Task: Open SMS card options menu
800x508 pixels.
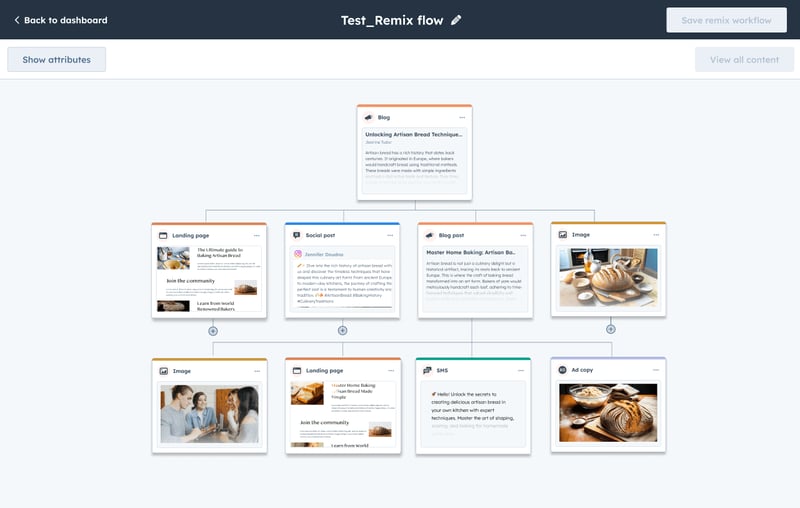Action: point(521,370)
